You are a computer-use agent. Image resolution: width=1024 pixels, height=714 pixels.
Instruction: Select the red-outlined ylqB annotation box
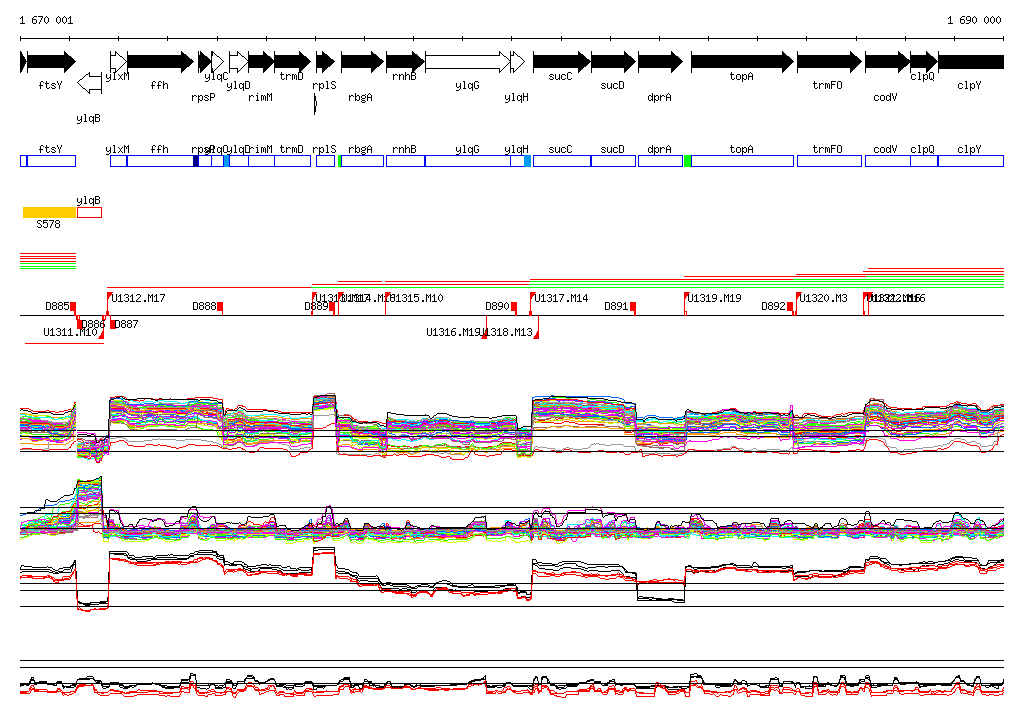pos(89,212)
